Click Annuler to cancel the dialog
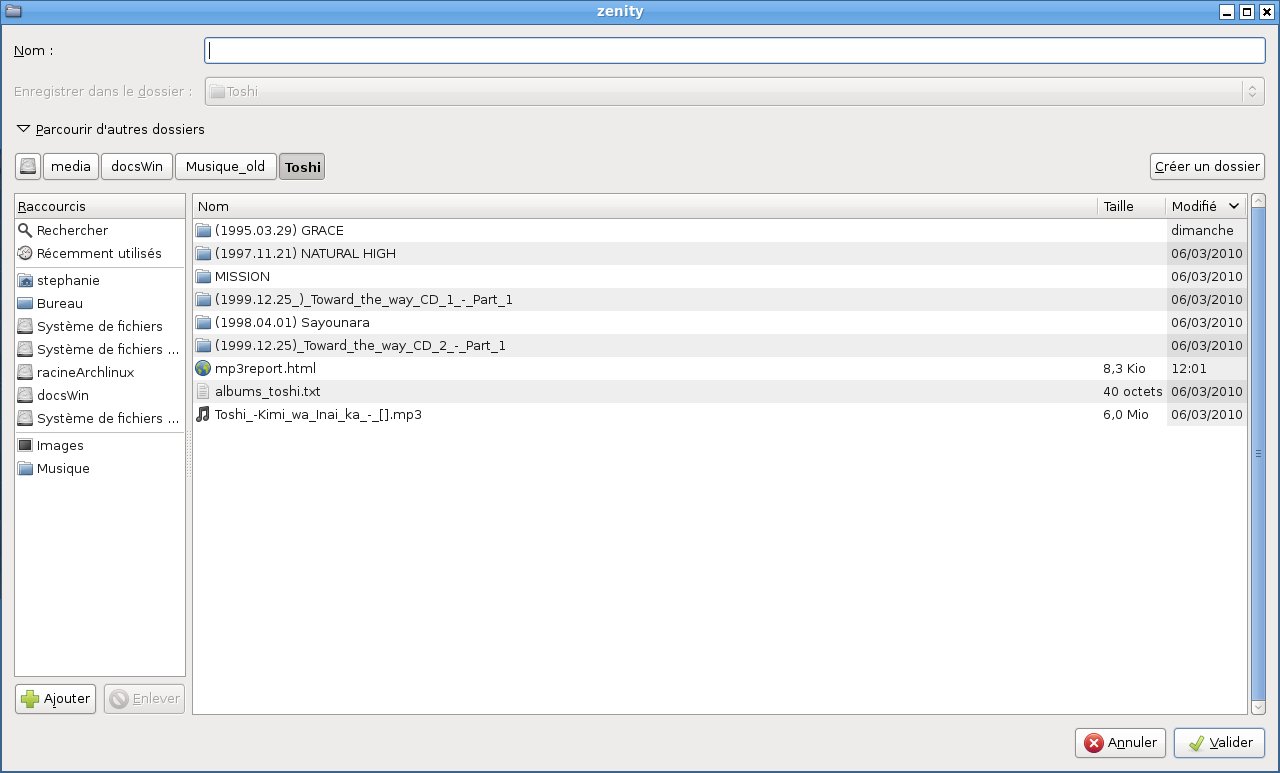The width and height of the screenshot is (1280, 773). (x=1120, y=743)
